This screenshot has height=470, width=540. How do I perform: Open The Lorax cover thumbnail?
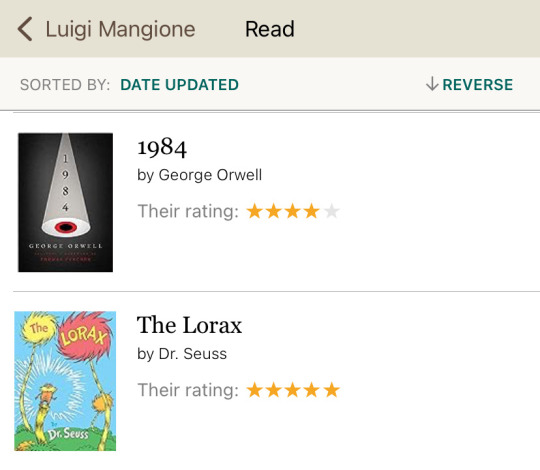coord(65,381)
